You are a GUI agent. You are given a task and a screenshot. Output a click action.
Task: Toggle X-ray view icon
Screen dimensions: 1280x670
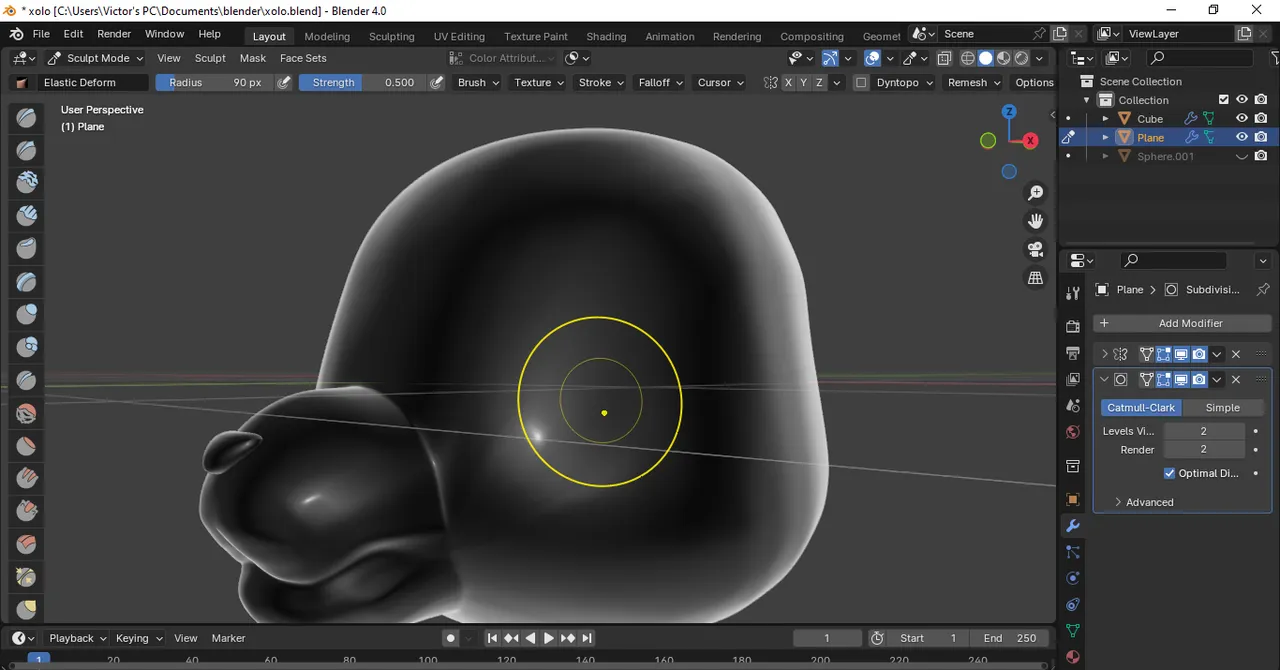click(944, 58)
